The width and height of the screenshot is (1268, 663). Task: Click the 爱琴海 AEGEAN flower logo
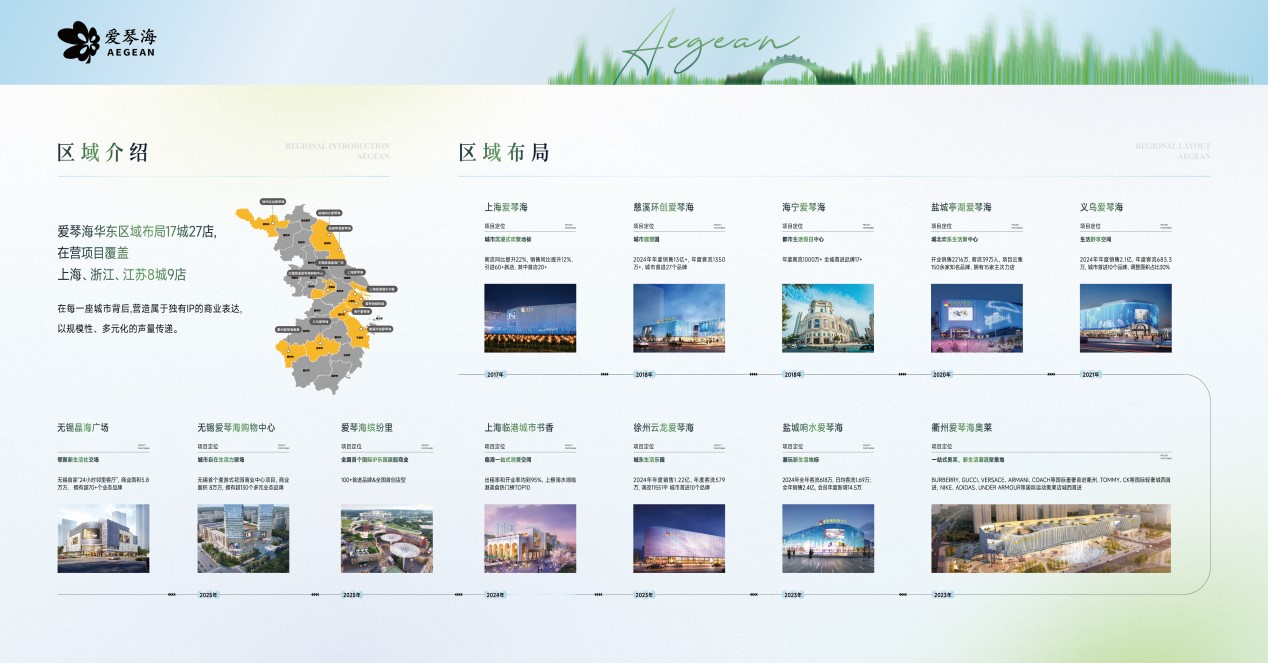coord(106,41)
